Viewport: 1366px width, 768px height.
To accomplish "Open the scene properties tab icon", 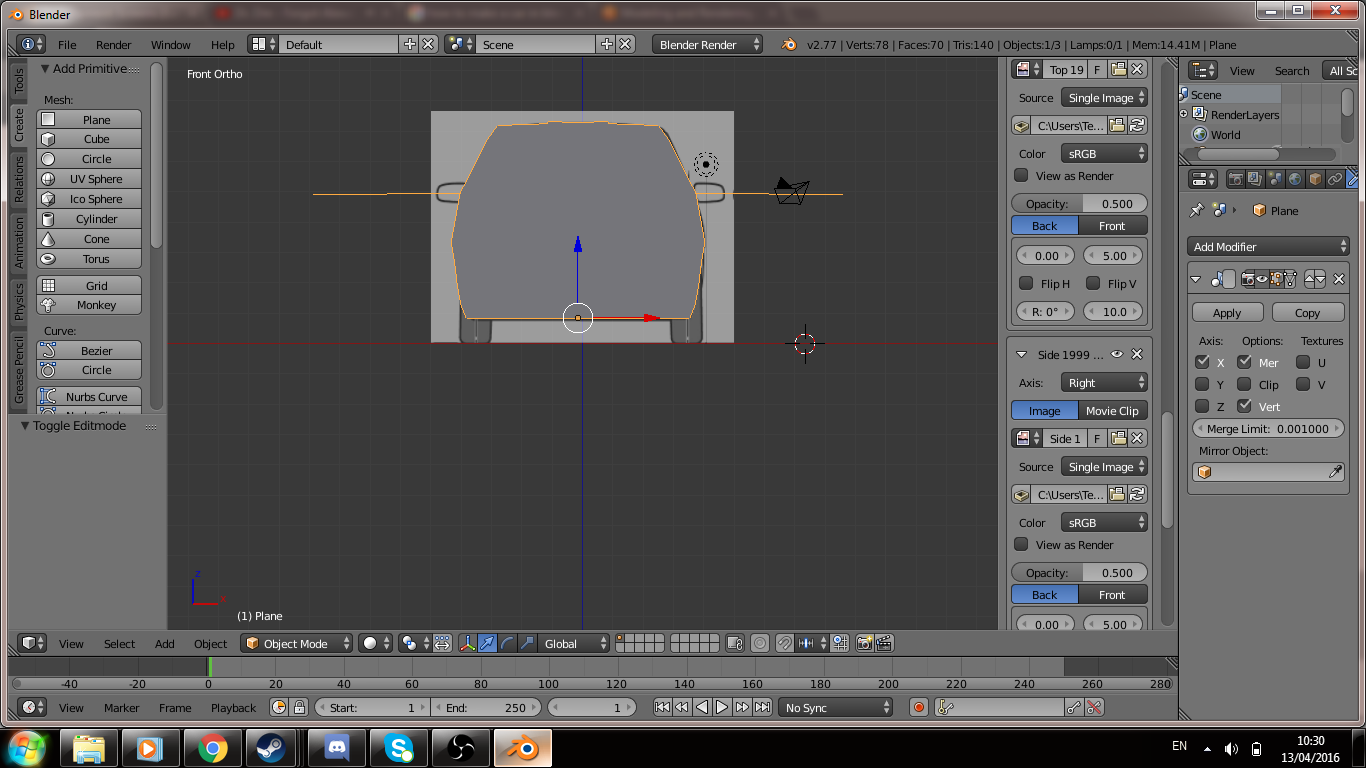I will (1276, 179).
